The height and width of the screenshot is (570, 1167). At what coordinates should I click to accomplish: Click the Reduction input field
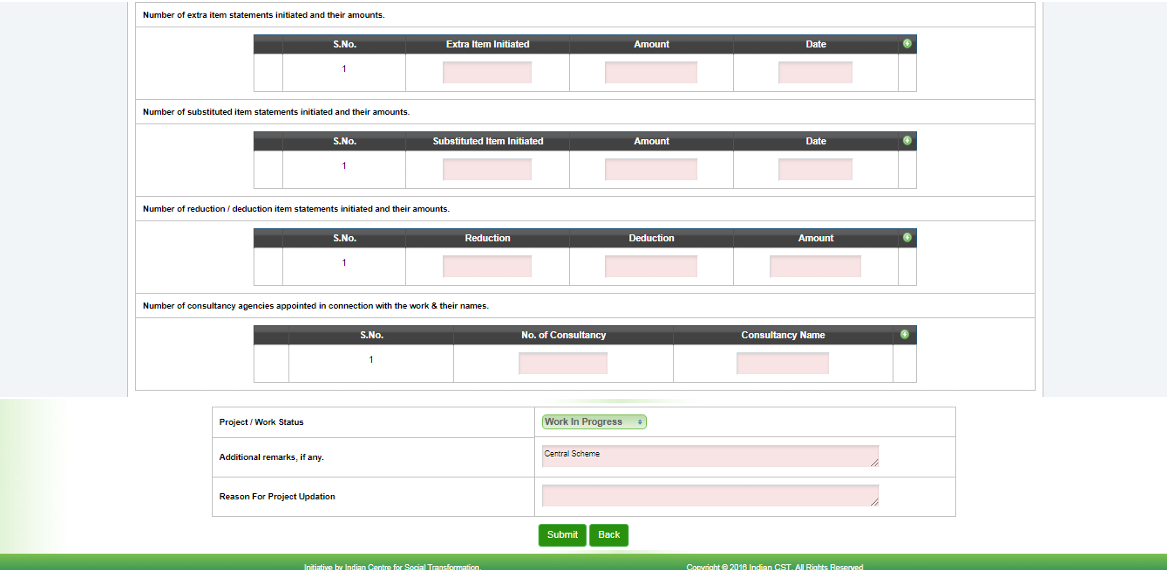[x=487, y=267]
